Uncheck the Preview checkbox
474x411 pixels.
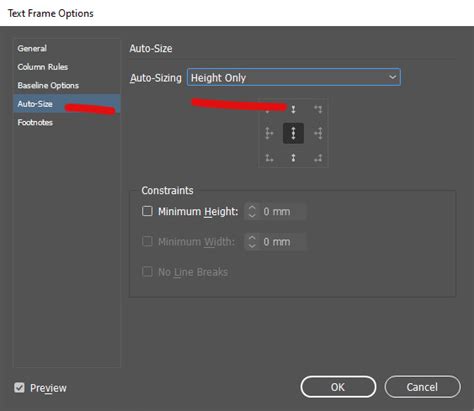coord(19,387)
